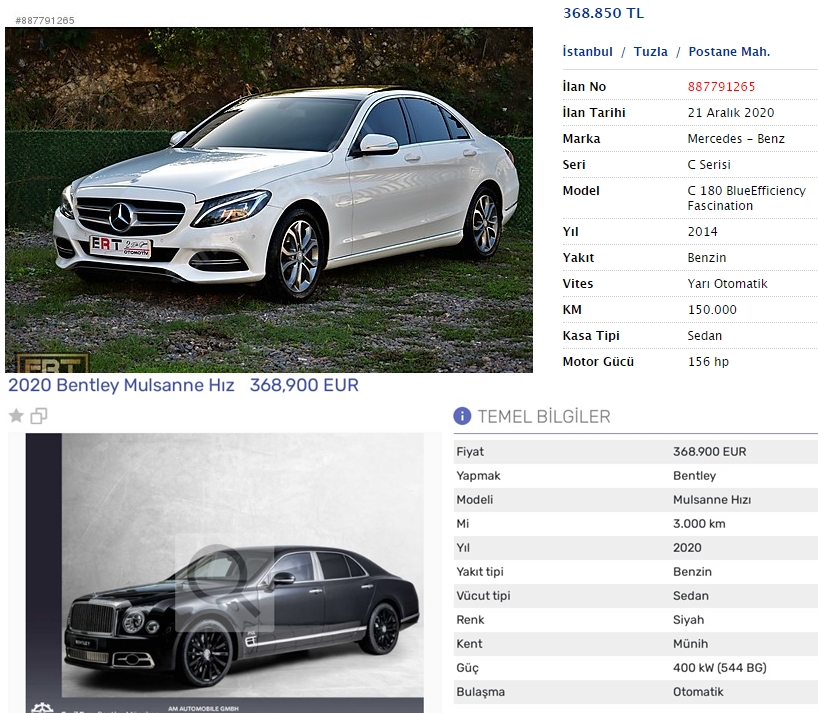The image size is (818, 713).
Task: Click the #887791265 caption above the photo
Action: pyautogui.click(x=45, y=20)
